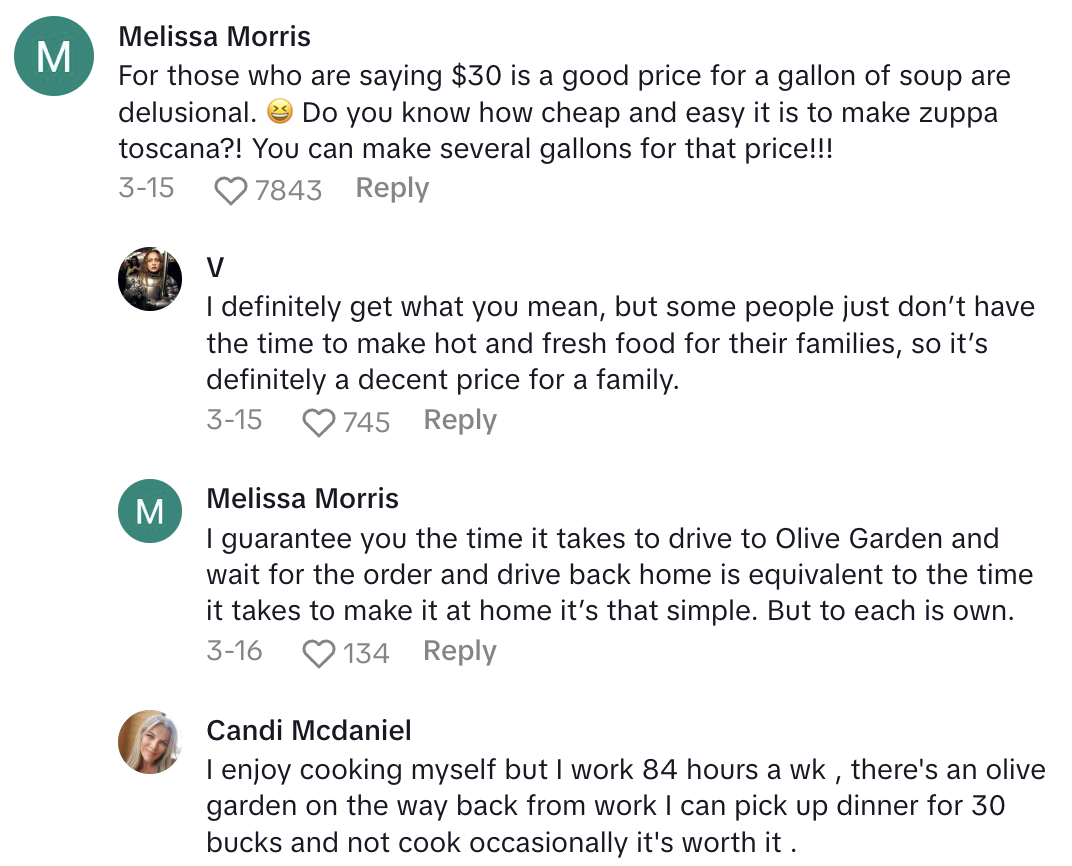Image resolution: width=1072 pixels, height=866 pixels.
Task: Reply to Melissa's 3-16 comment
Action: tap(460, 651)
